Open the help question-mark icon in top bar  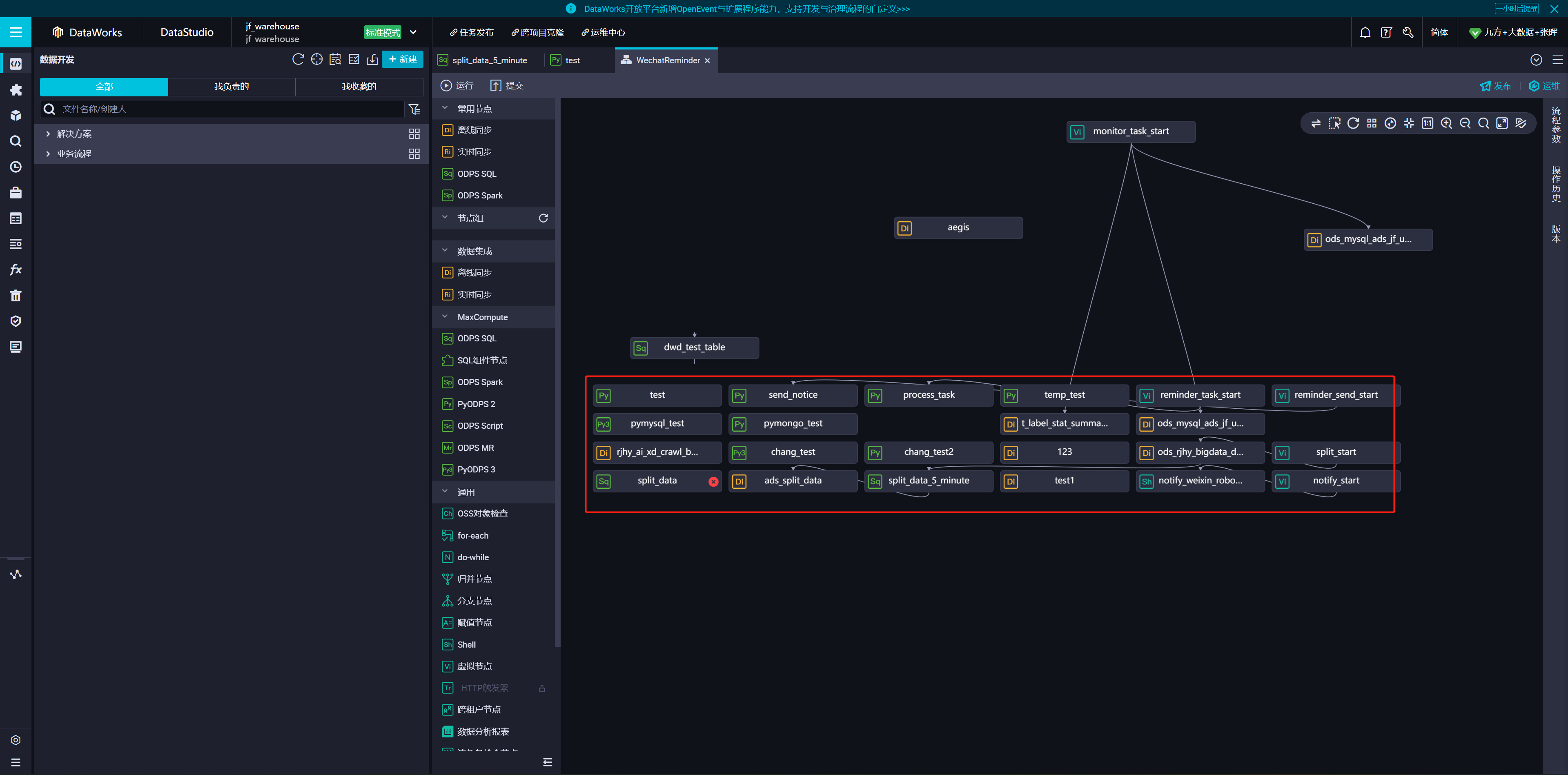(x=1387, y=32)
